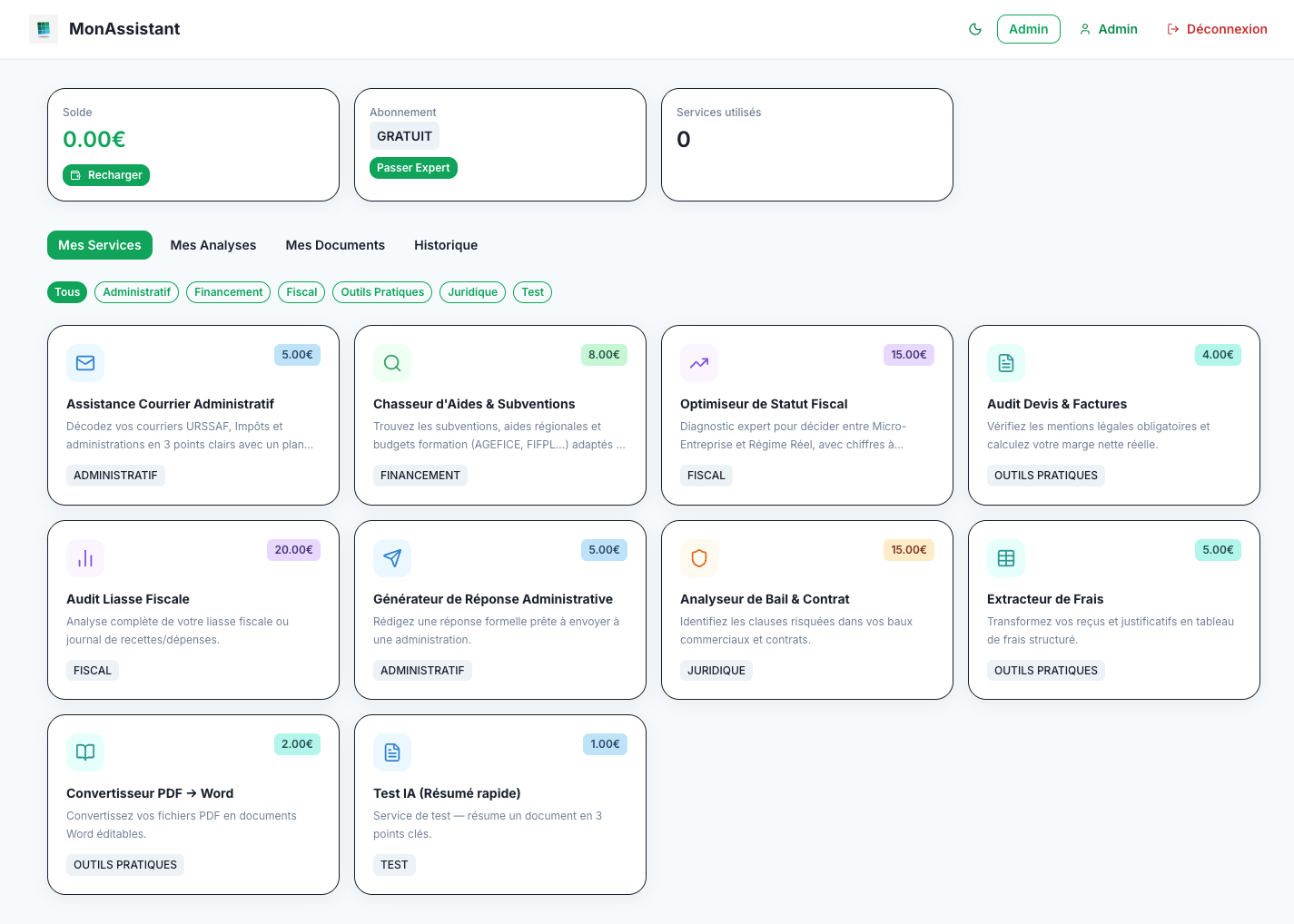Open the Test IA (Résumé rapide) service card
Image resolution: width=1294 pixels, height=924 pixels.
point(499,804)
